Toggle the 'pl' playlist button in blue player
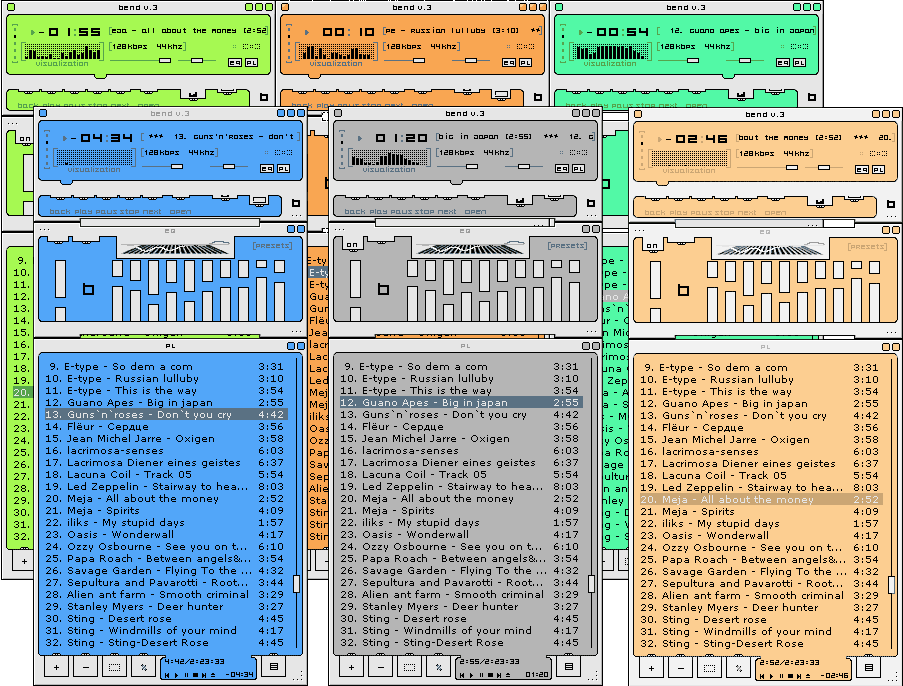The height and width of the screenshot is (686, 903). coord(283,168)
